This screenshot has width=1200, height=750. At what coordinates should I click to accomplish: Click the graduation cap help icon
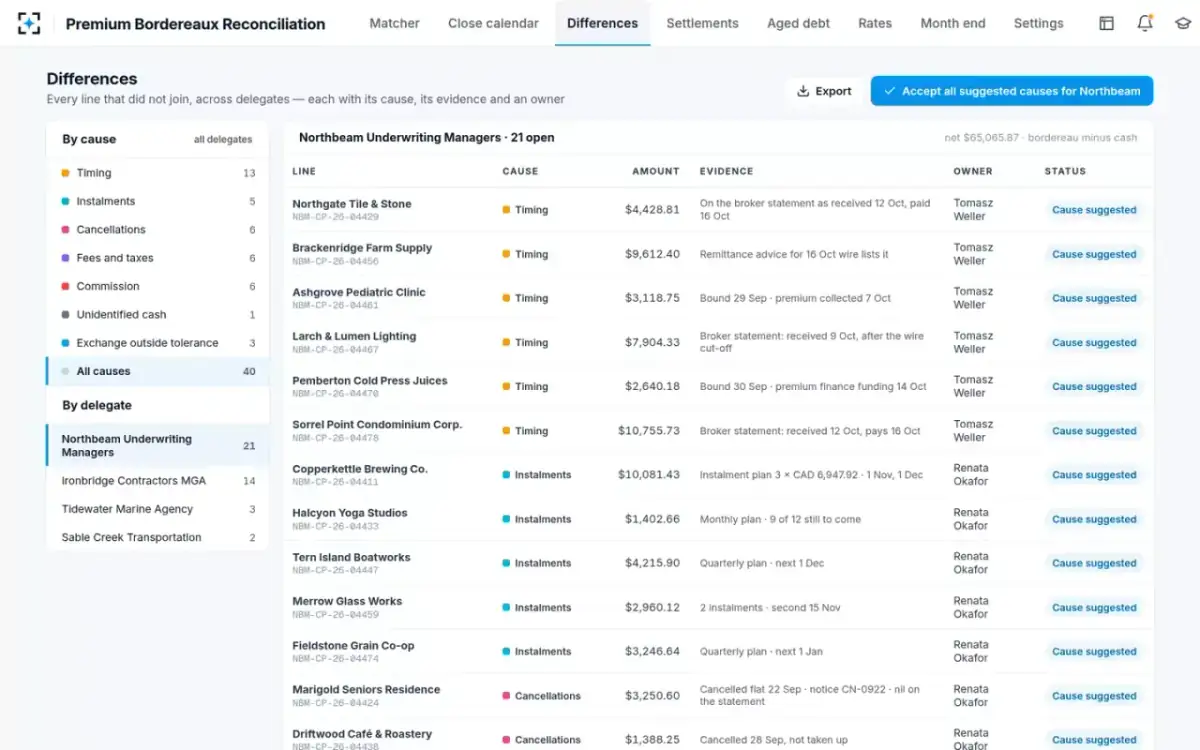click(x=1183, y=23)
